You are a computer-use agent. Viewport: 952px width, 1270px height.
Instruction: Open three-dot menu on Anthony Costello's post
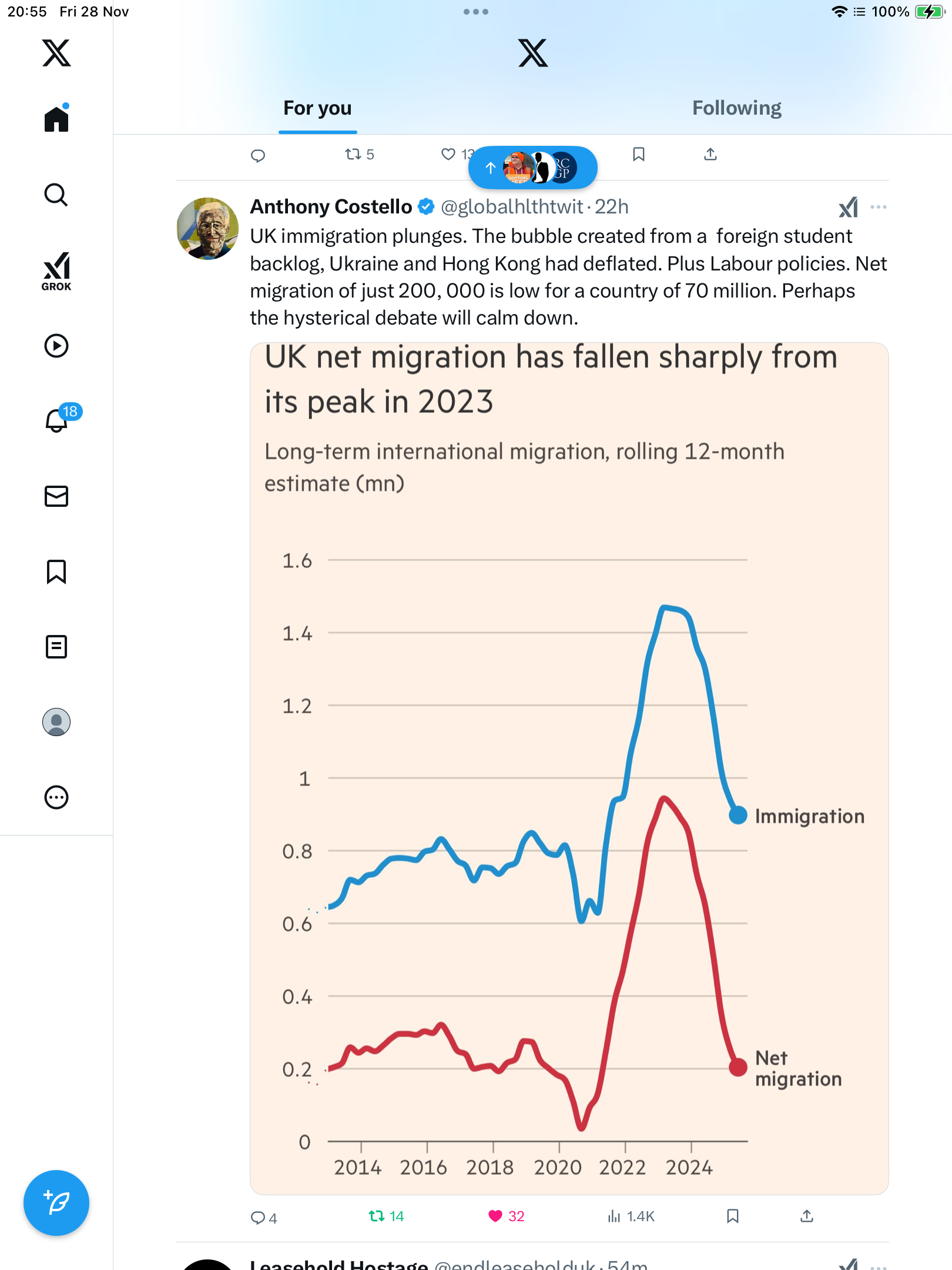pyautogui.click(x=879, y=207)
